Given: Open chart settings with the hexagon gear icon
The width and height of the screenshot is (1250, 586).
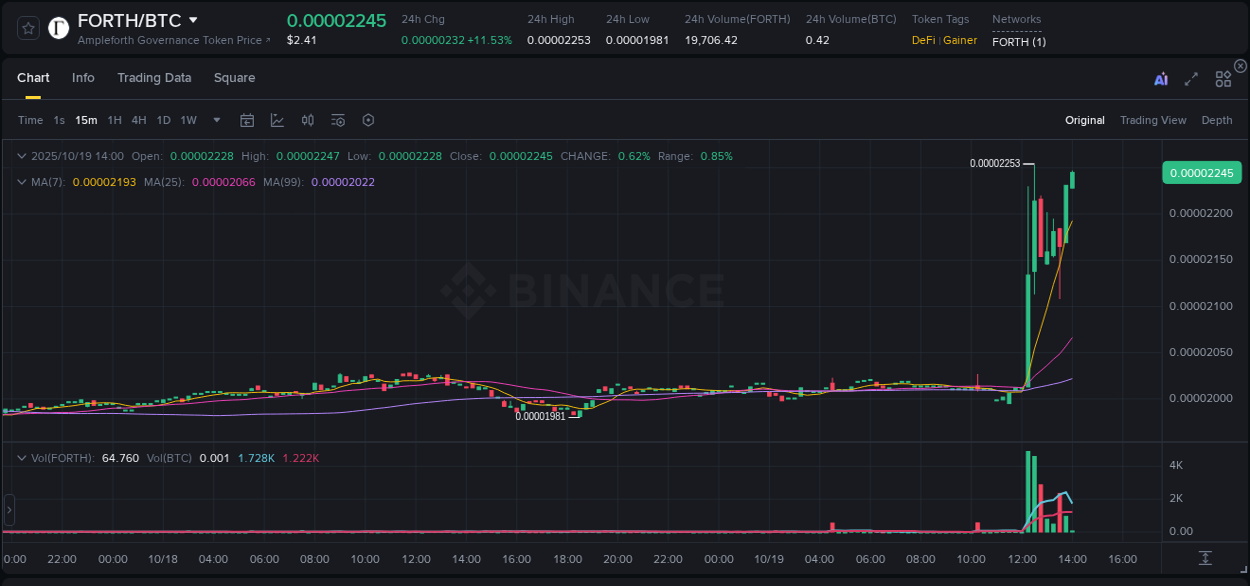Looking at the screenshot, I should [x=368, y=120].
